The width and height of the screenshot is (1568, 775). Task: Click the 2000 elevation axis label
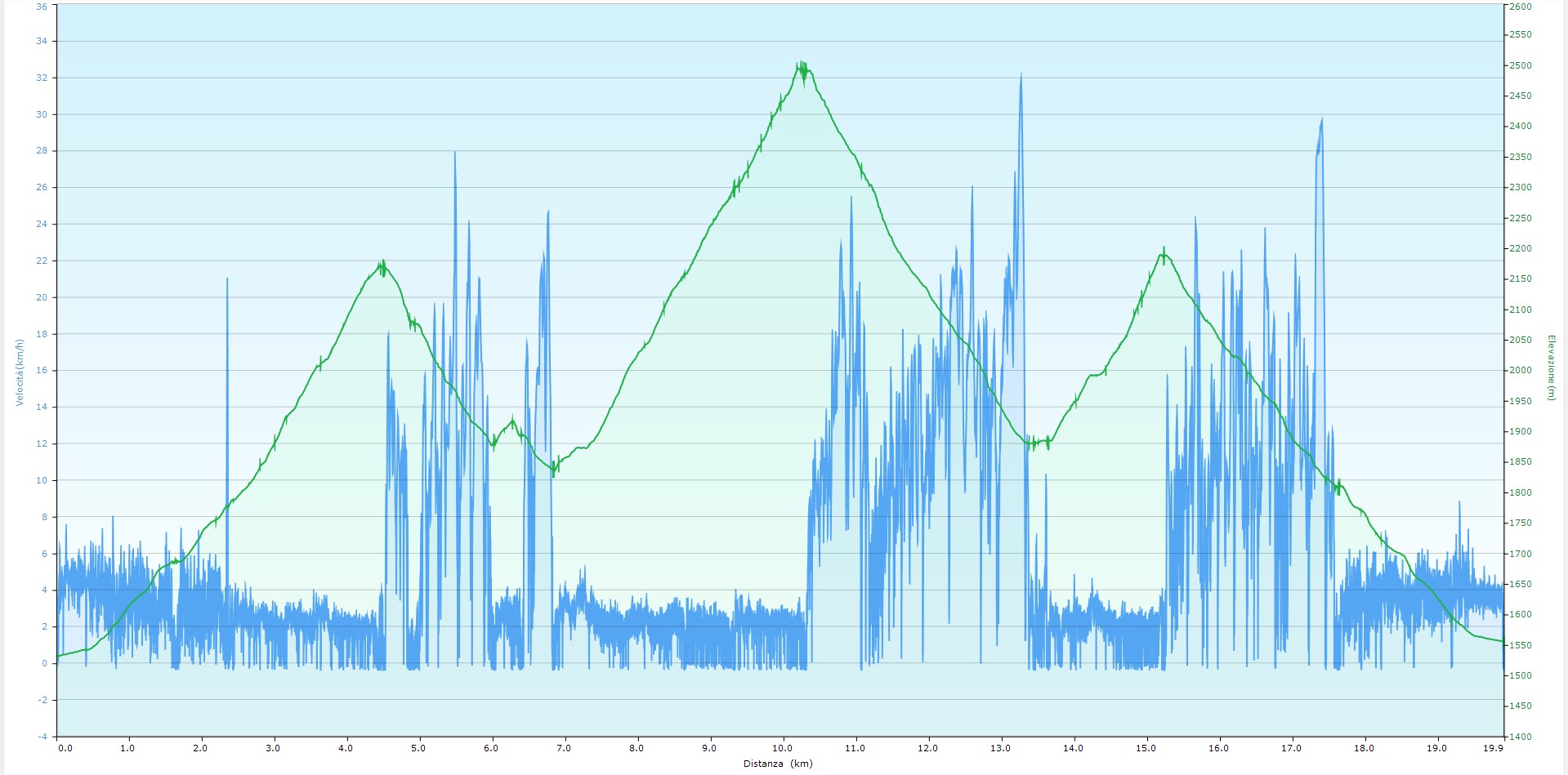click(1520, 371)
